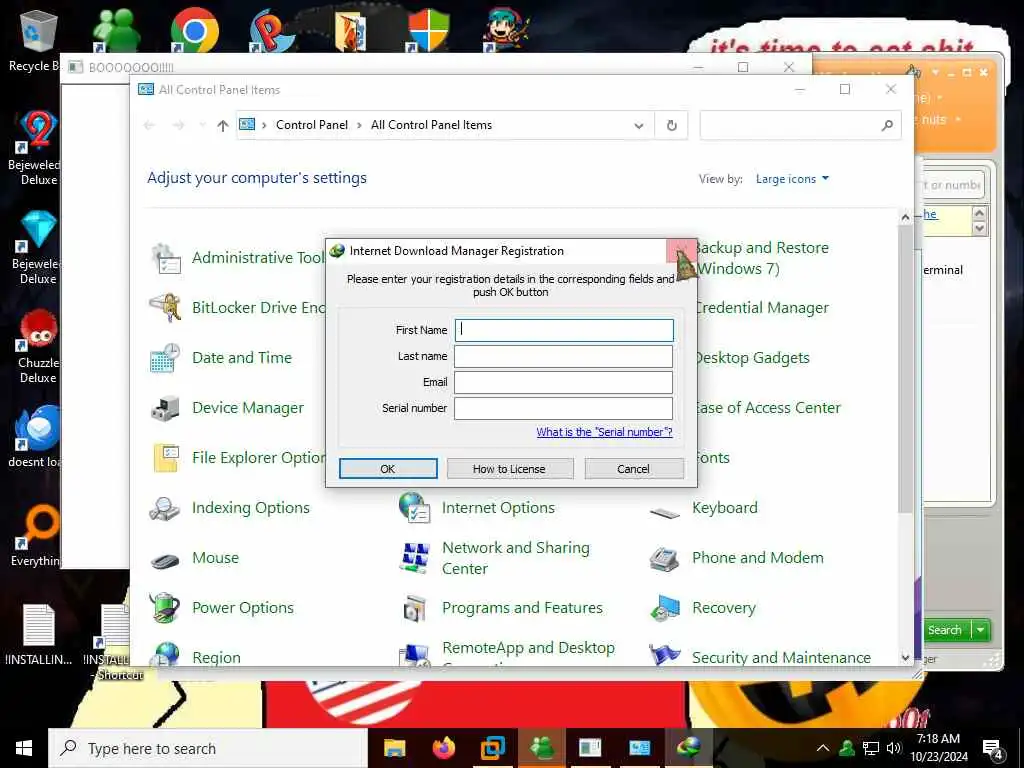This screenshot has height=768, width=1024.
Task: Open the notification center icon
Action: 992,749
